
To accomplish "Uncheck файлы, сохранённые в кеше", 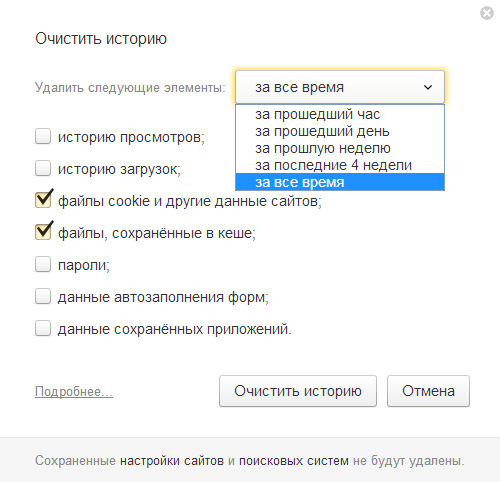I will tap(44, 231).
